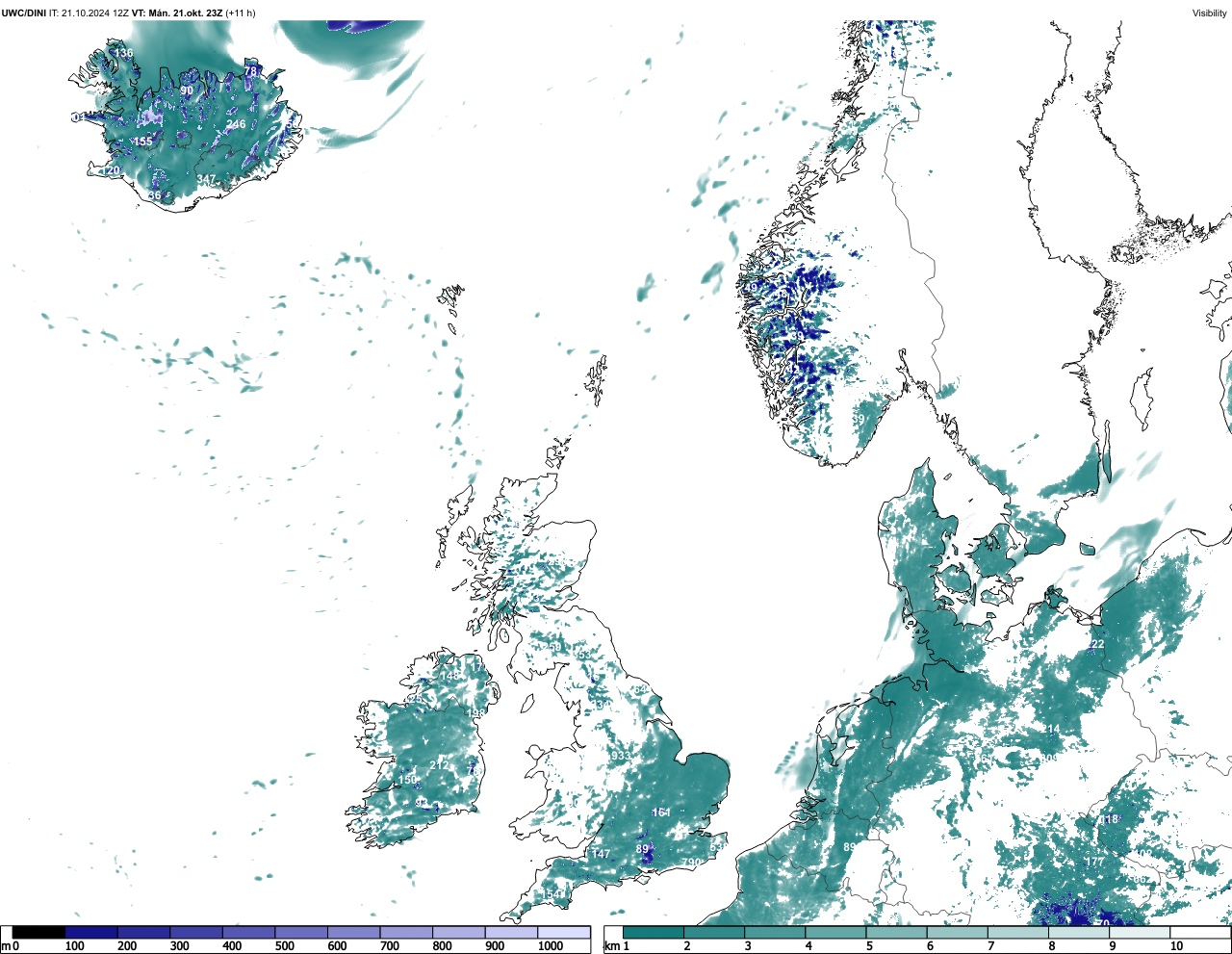Click the '10' tick label on the km scale
Image resolution: width=1232 pixels, height=954 pixels.
[1176, 946]
